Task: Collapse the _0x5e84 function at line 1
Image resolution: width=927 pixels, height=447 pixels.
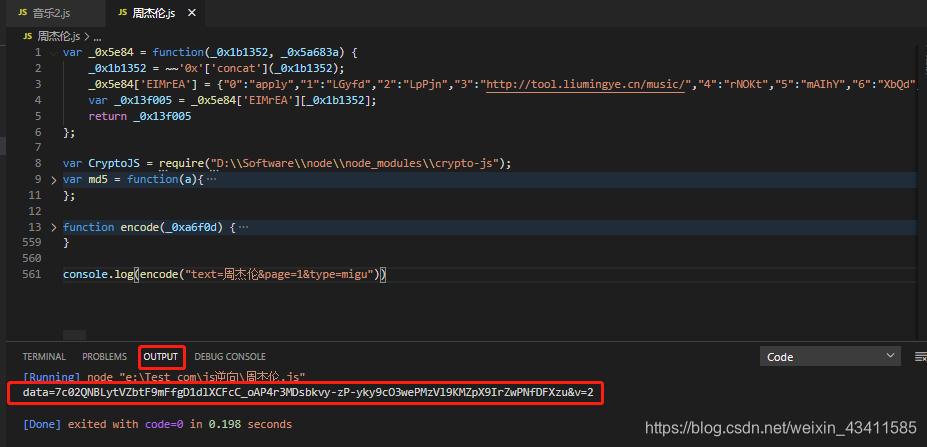Action: [54, 53]
